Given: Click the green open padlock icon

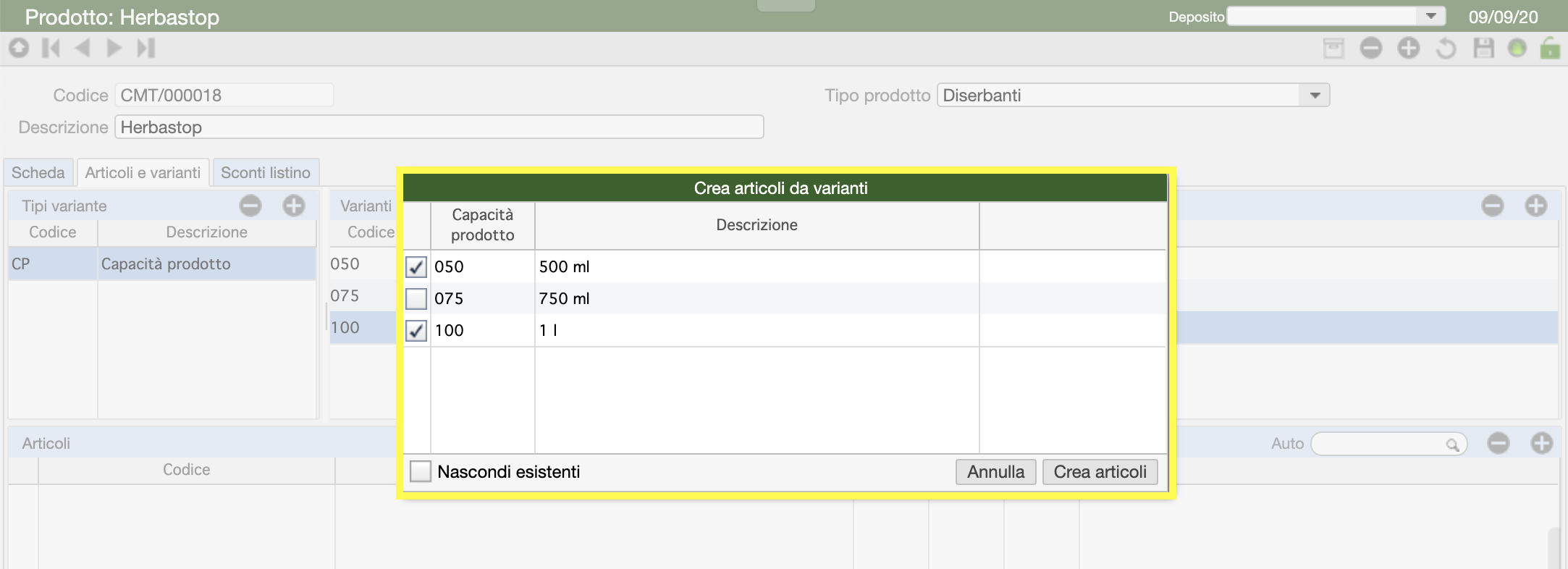Looking at the screenshot, I should point(1550,48).
